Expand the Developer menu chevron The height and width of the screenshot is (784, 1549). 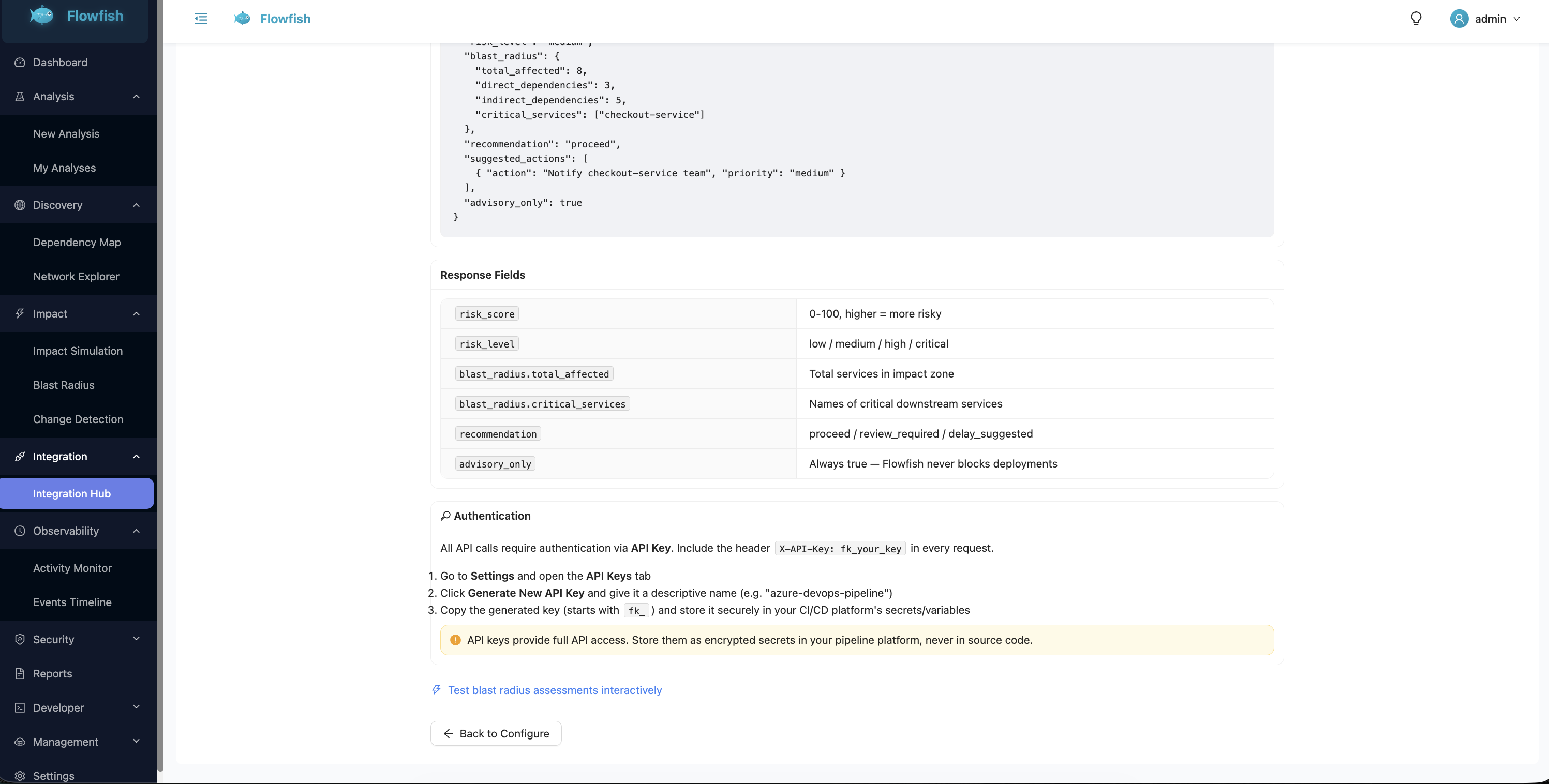pos(137,707)
